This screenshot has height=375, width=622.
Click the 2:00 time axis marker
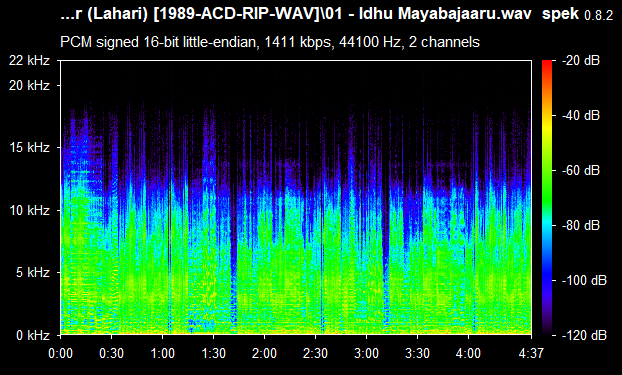tap(265, 353)
